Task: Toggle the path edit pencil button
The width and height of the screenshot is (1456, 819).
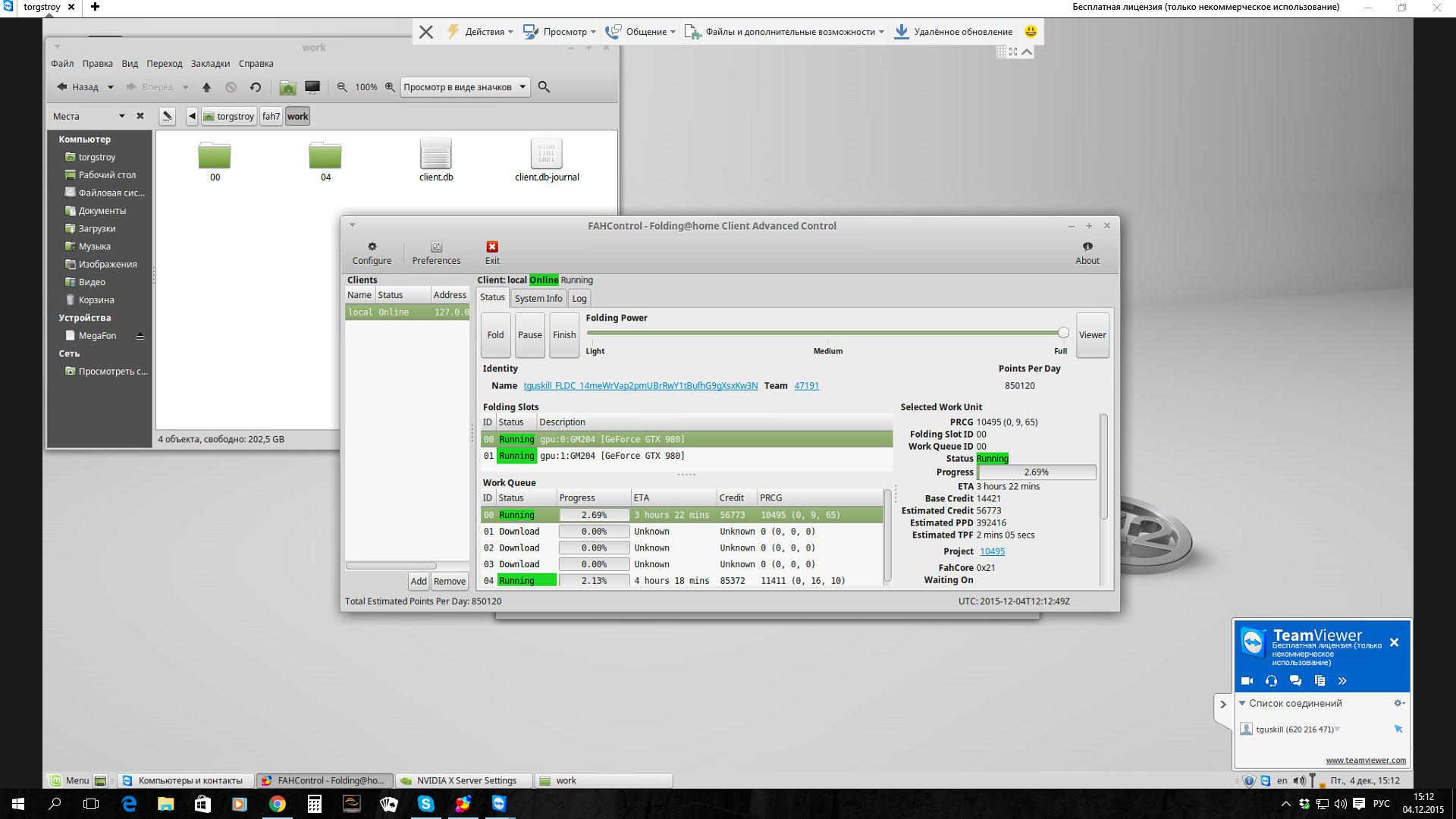Action: [x=167, y=116]
